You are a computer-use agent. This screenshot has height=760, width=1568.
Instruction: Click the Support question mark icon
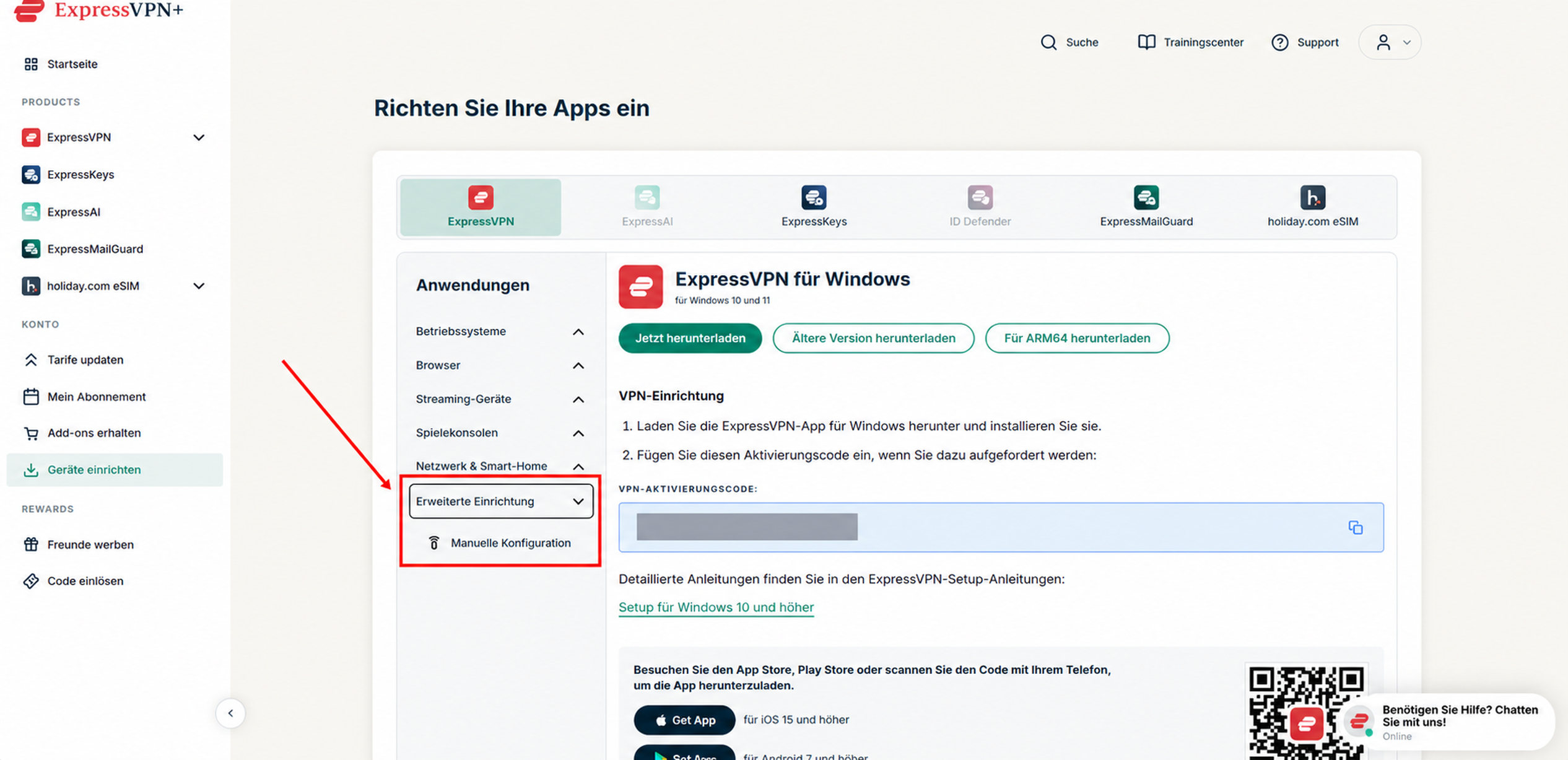1279,42
